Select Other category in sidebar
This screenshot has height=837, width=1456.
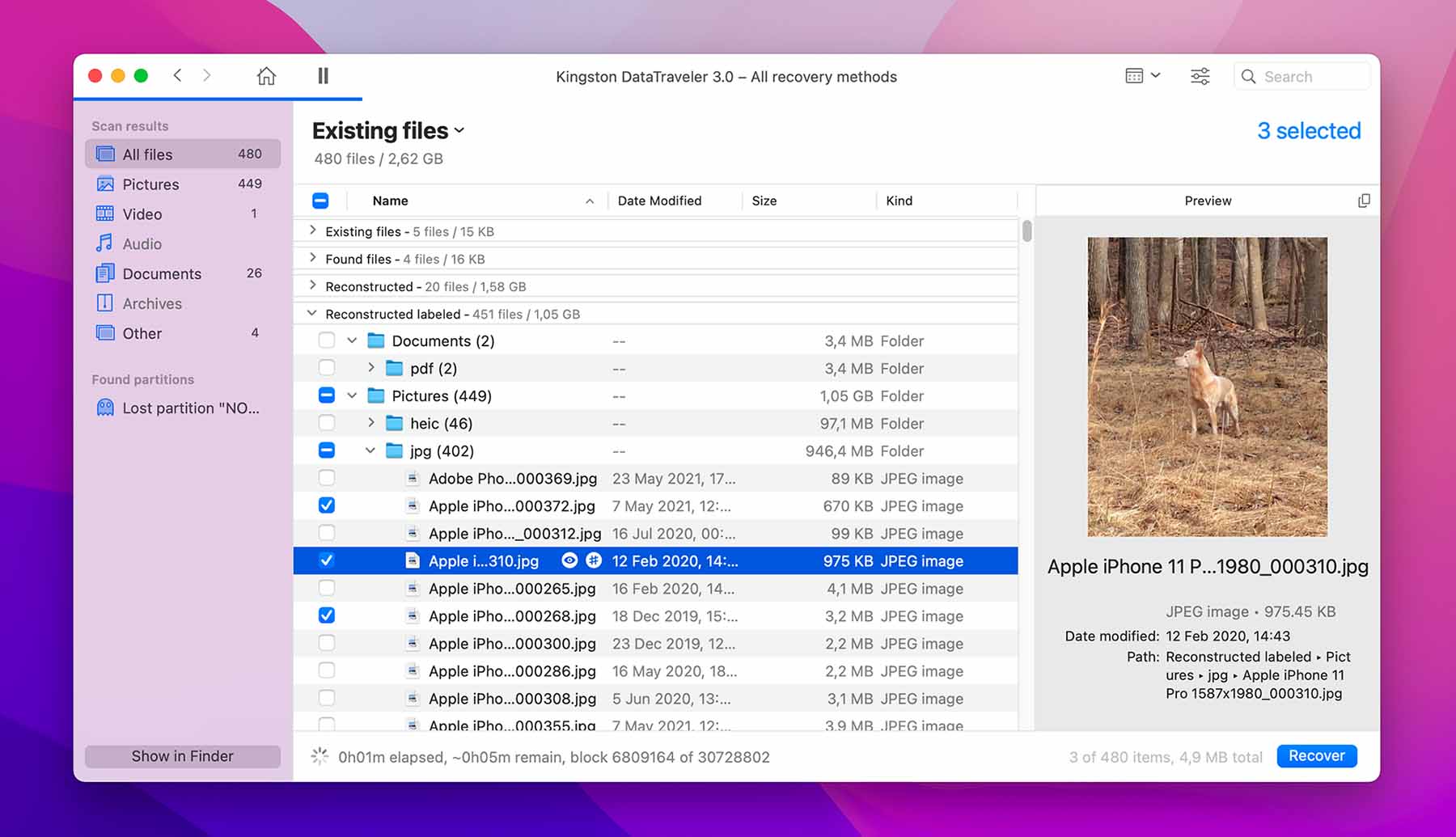[x=183, y=333]
